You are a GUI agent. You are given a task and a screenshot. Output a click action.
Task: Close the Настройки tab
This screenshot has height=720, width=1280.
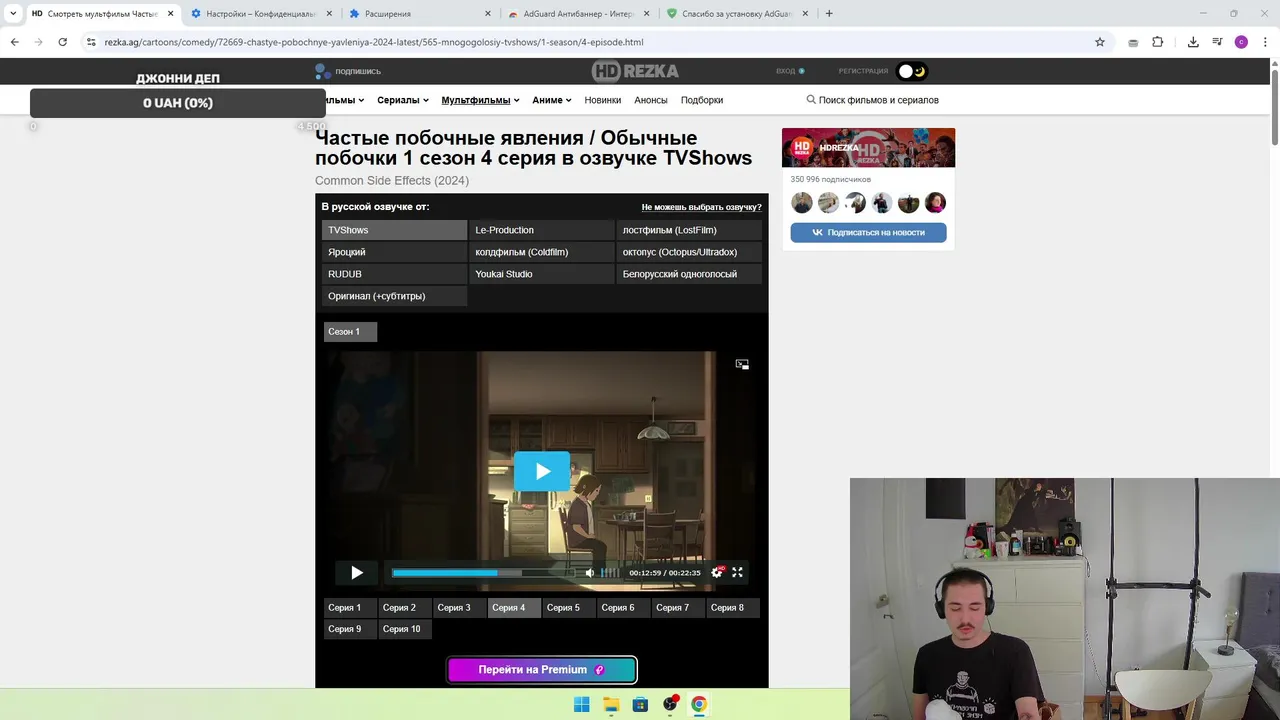point(329,14)
